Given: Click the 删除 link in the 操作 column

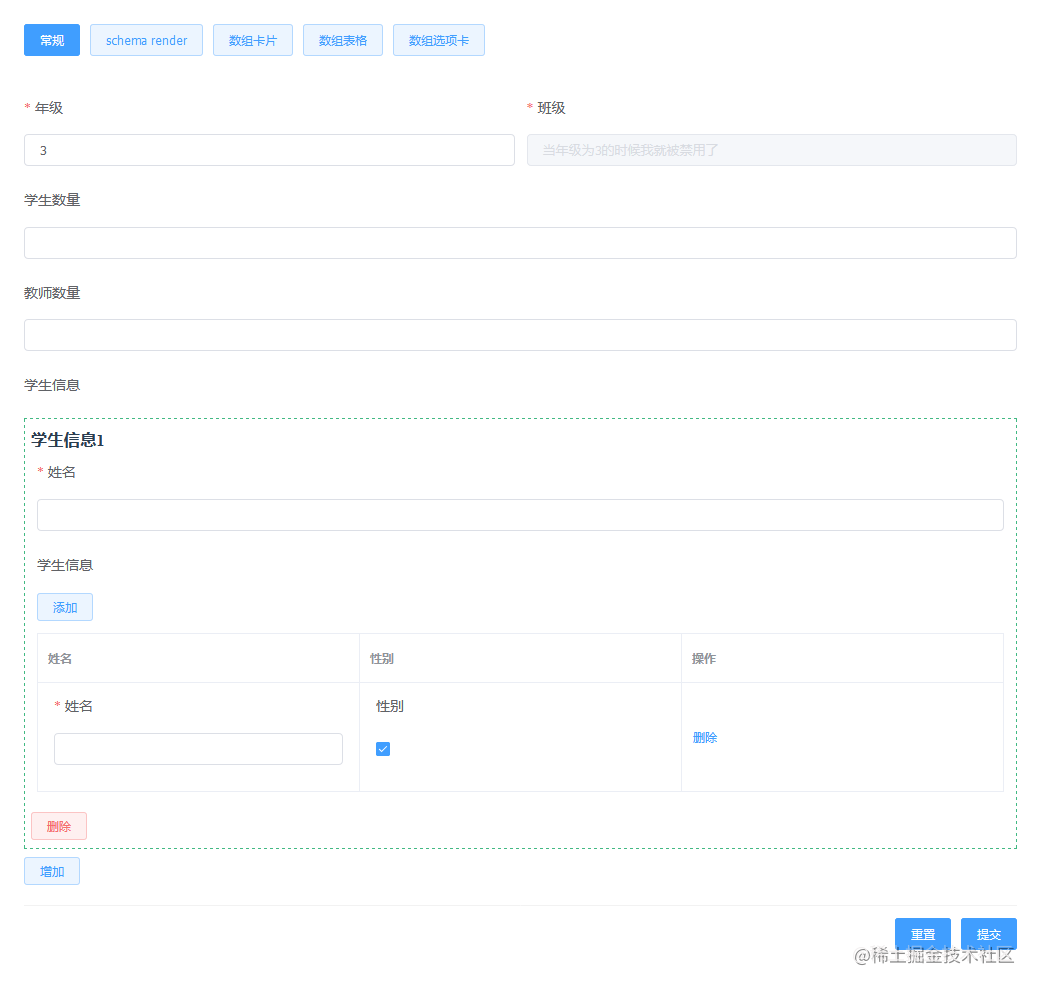Looking at the screenshot, I should 705,737.
